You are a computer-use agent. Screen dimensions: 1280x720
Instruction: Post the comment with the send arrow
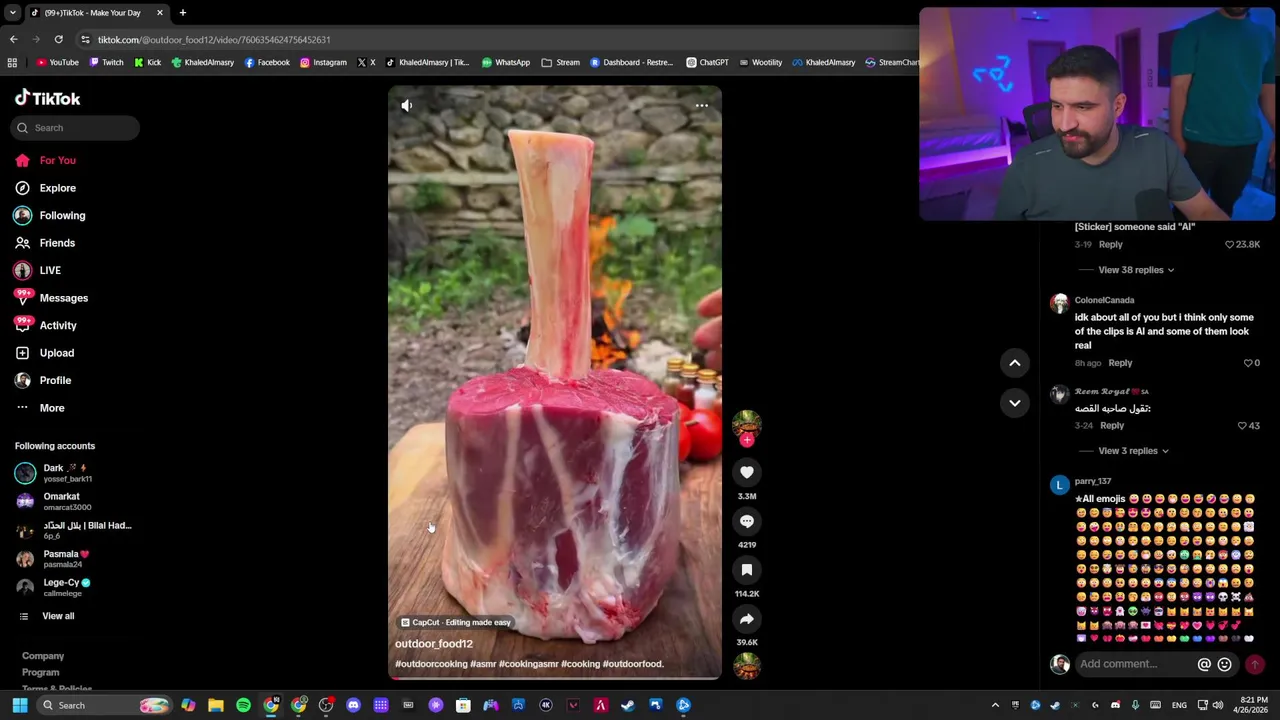1255,664
